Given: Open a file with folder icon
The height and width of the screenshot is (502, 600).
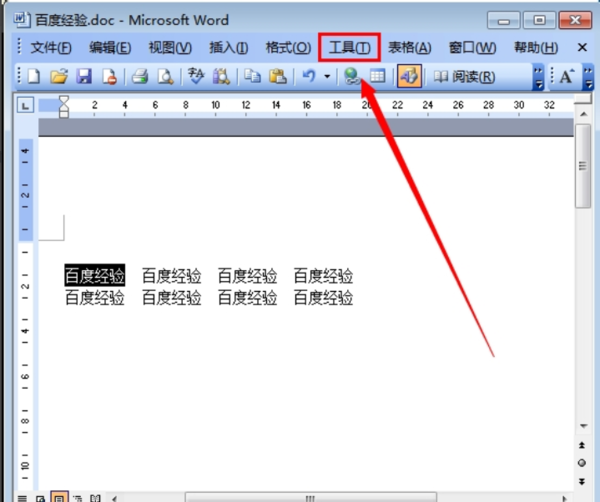Looking at the screenshot, I should pos(59,77).
